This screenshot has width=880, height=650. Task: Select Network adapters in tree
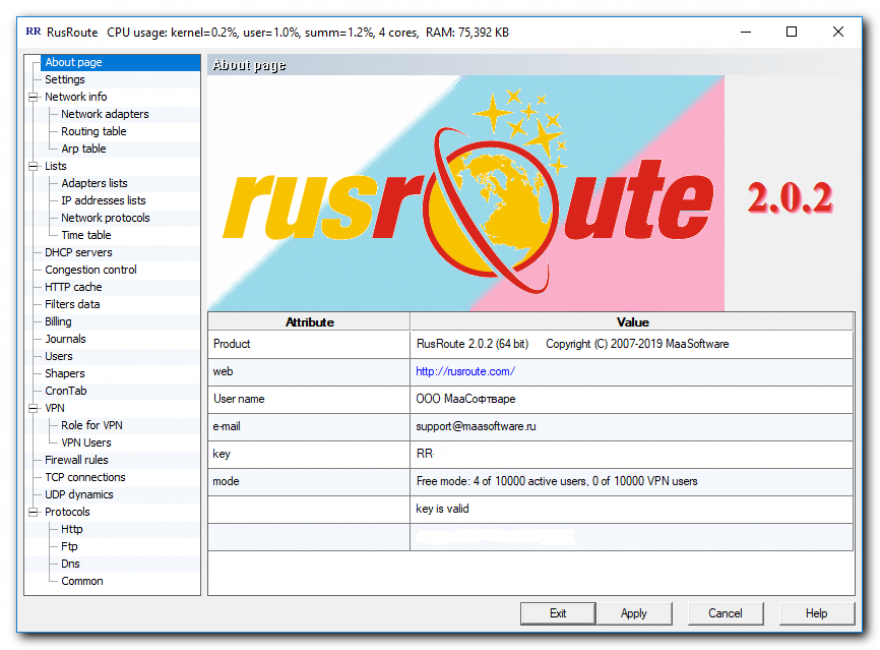104,114
